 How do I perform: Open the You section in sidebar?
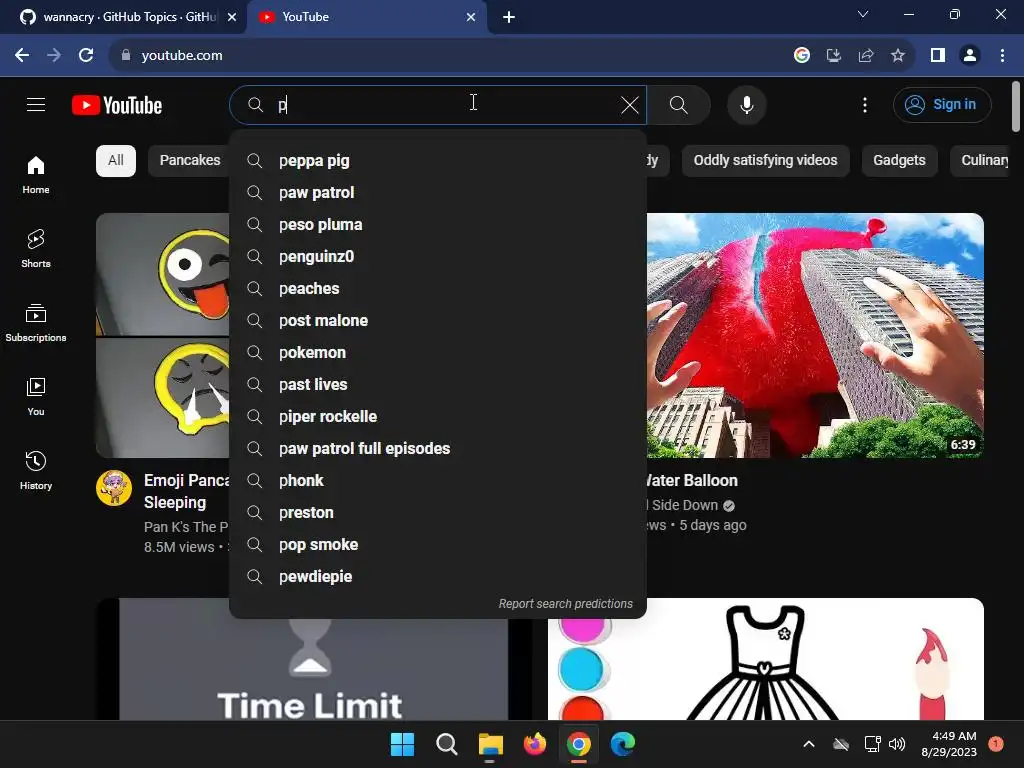36,396
